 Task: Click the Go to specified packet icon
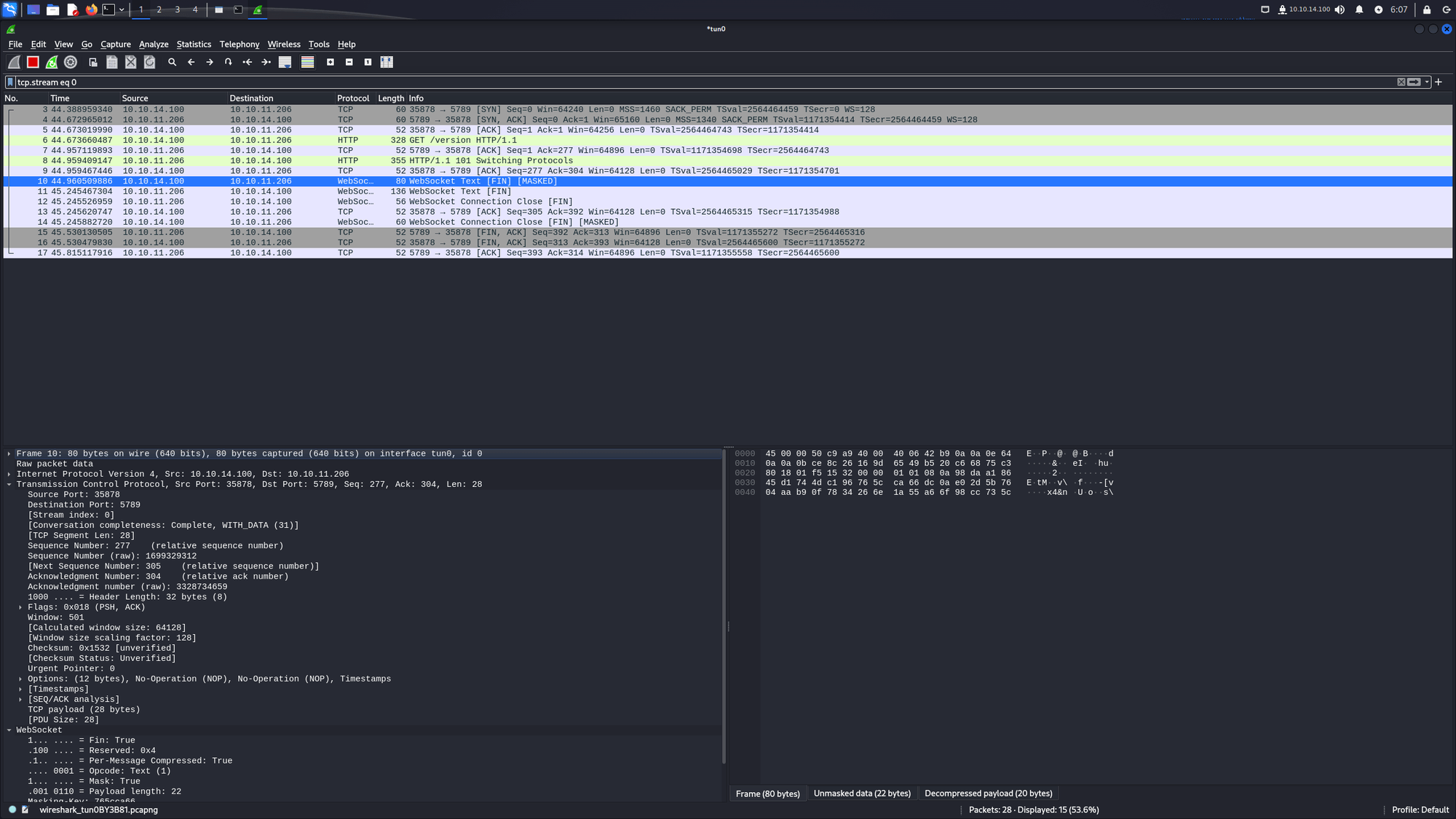click(x=229, y=63)
